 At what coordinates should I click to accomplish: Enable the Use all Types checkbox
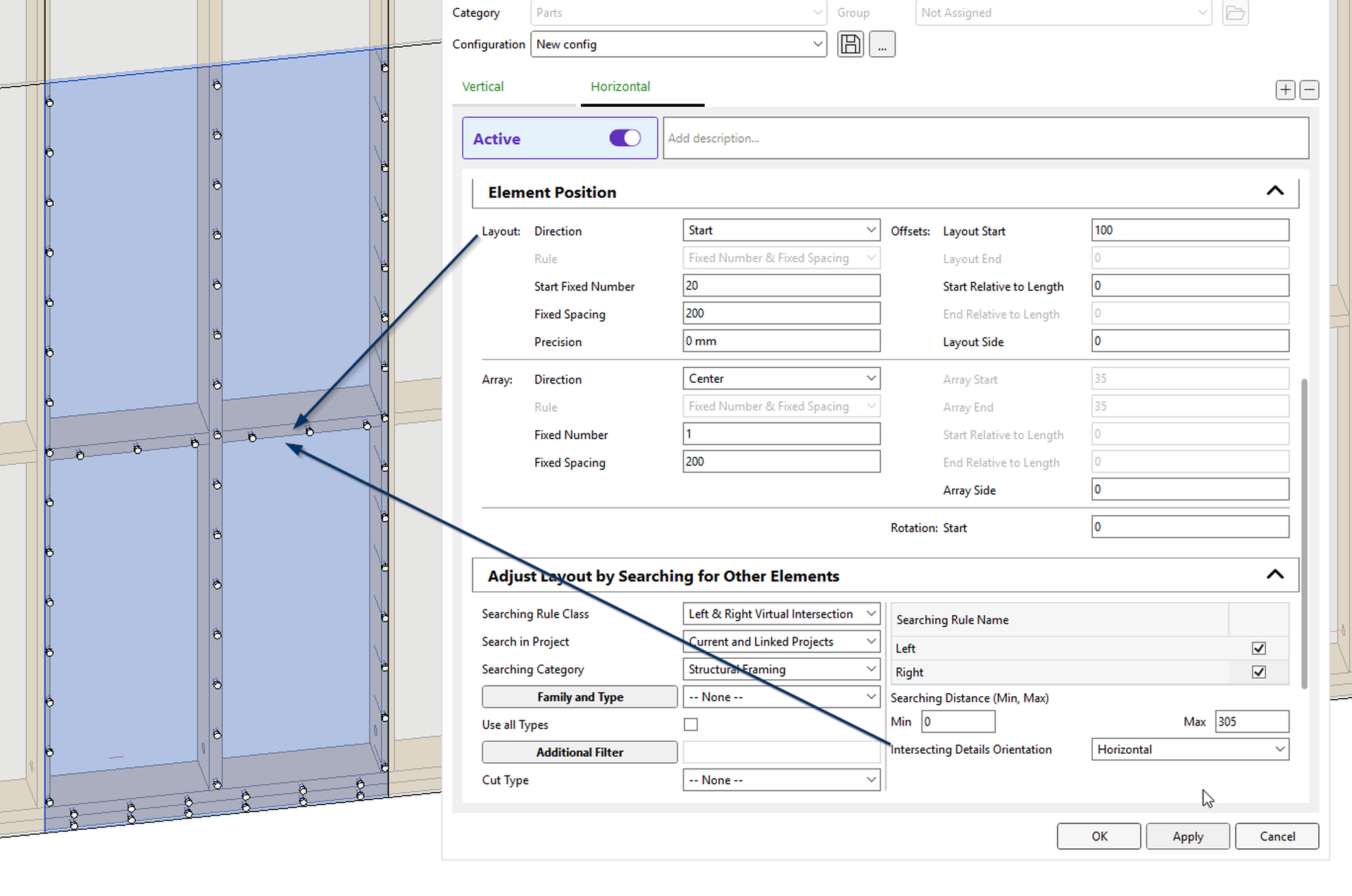[691, 724]
